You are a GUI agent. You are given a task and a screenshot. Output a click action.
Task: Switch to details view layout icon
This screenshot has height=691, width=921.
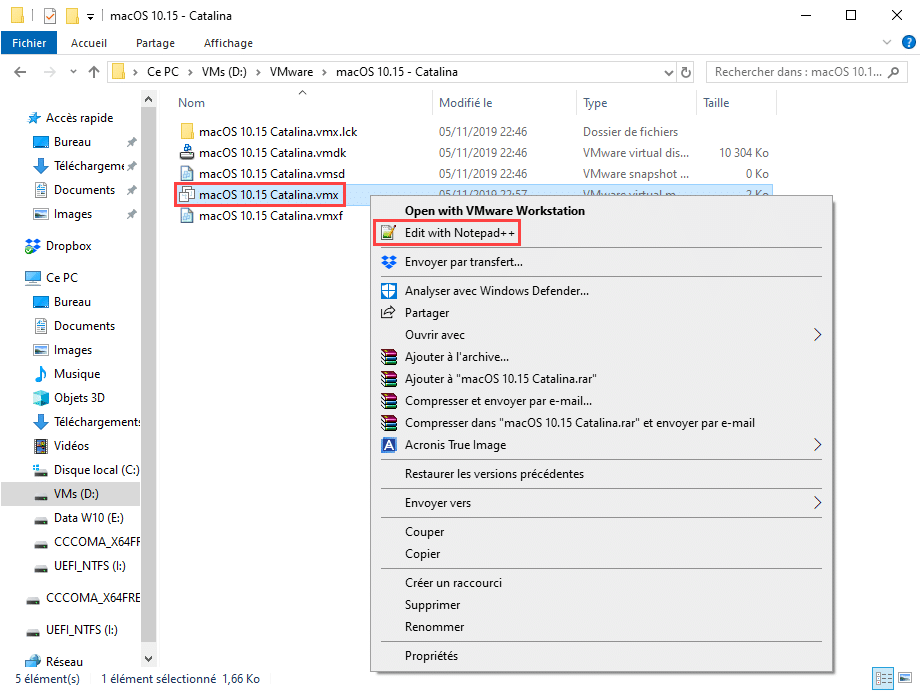[x=883, y=679]
